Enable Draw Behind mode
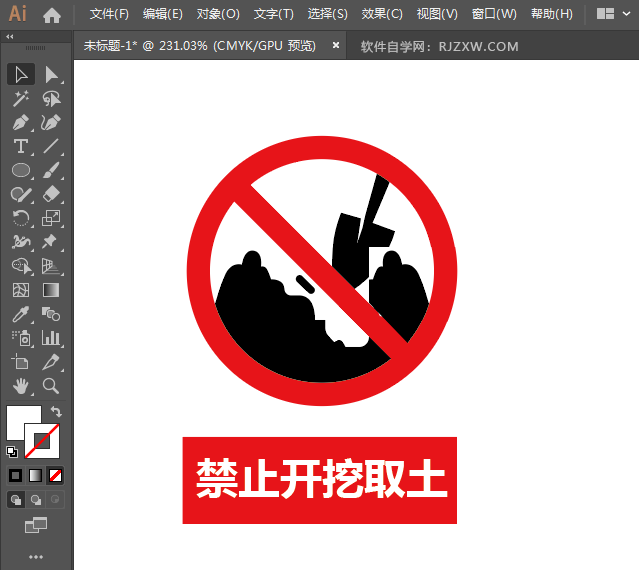The width and height of the screenshot is (639, 570). coord(36,500)
